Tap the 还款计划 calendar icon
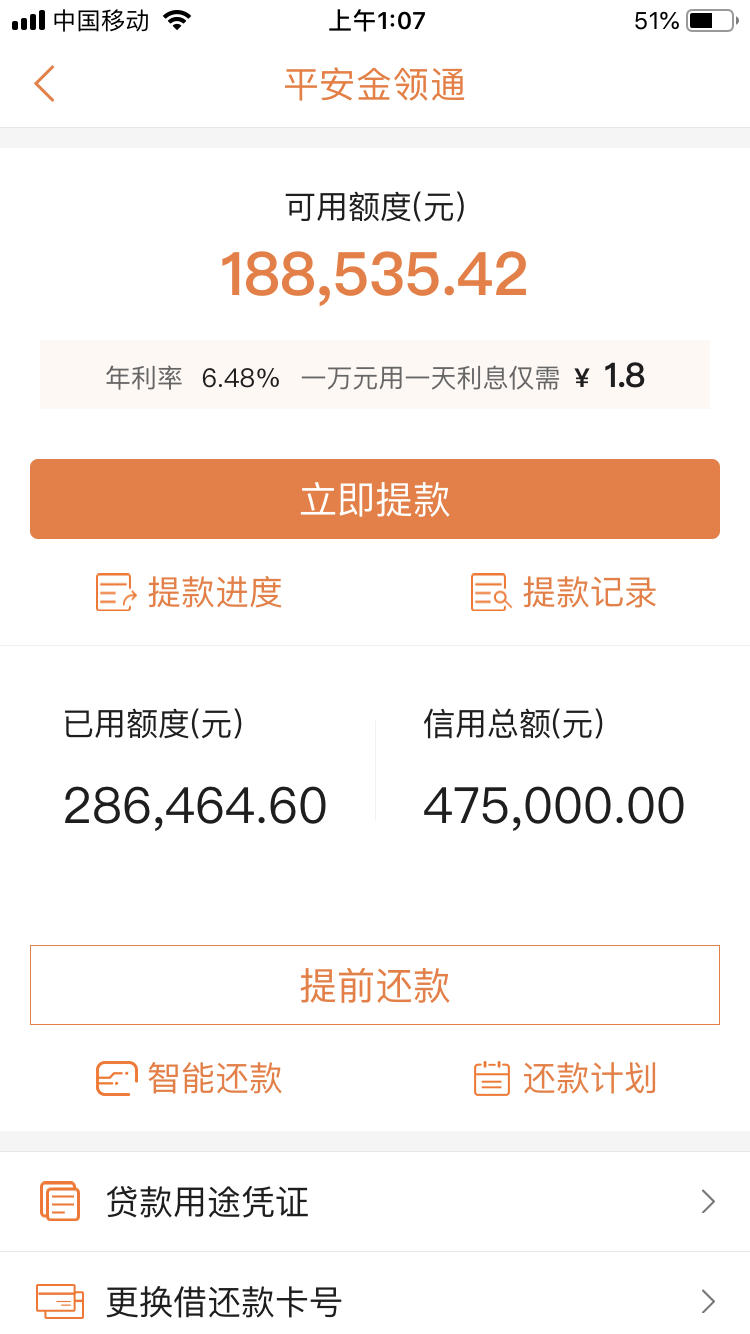The width and height of the screenshot is (750, 1334). click(x=491, y=1078)
